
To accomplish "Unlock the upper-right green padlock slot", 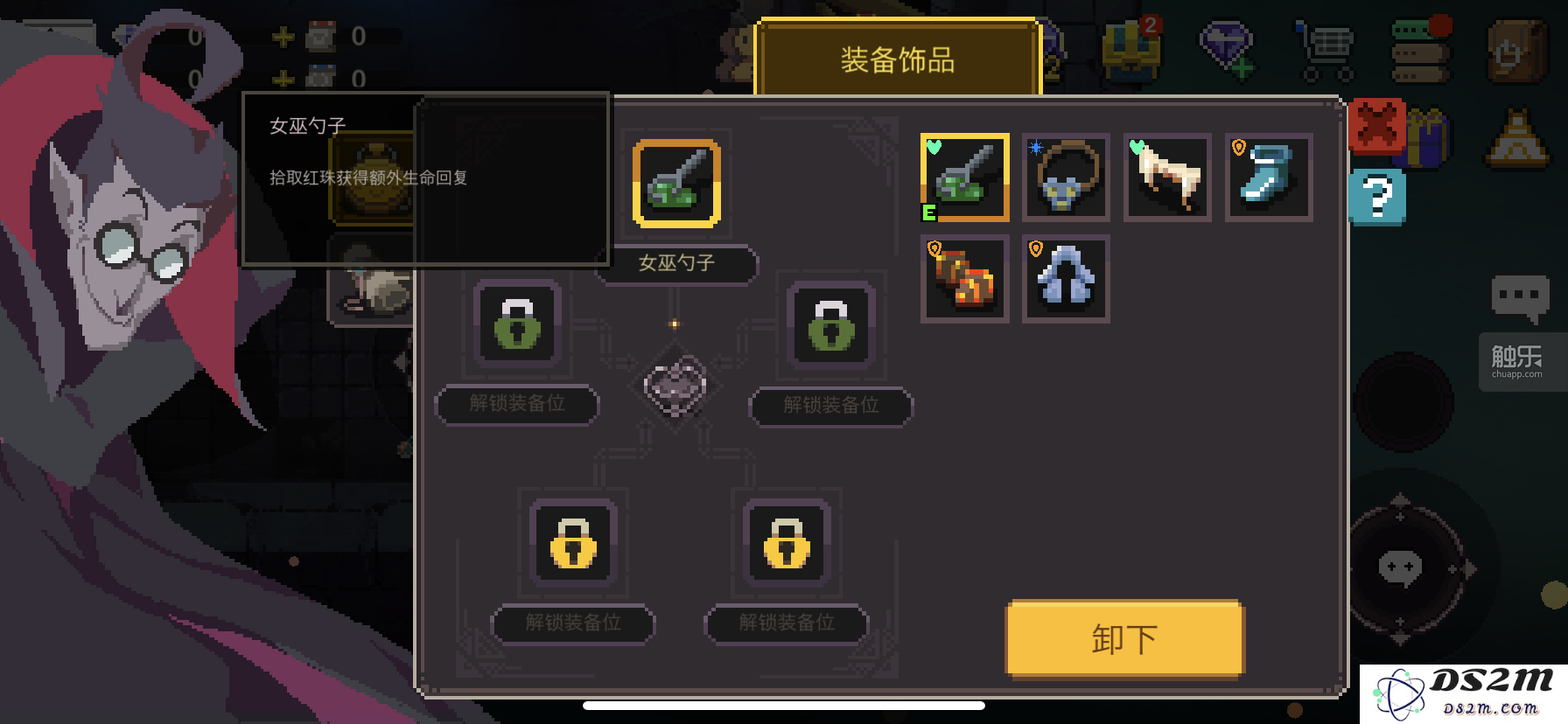I will click(831, 324).
